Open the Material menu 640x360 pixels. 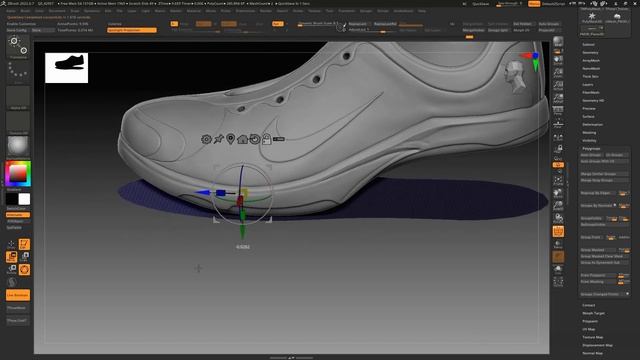click(x=193, y=11)
